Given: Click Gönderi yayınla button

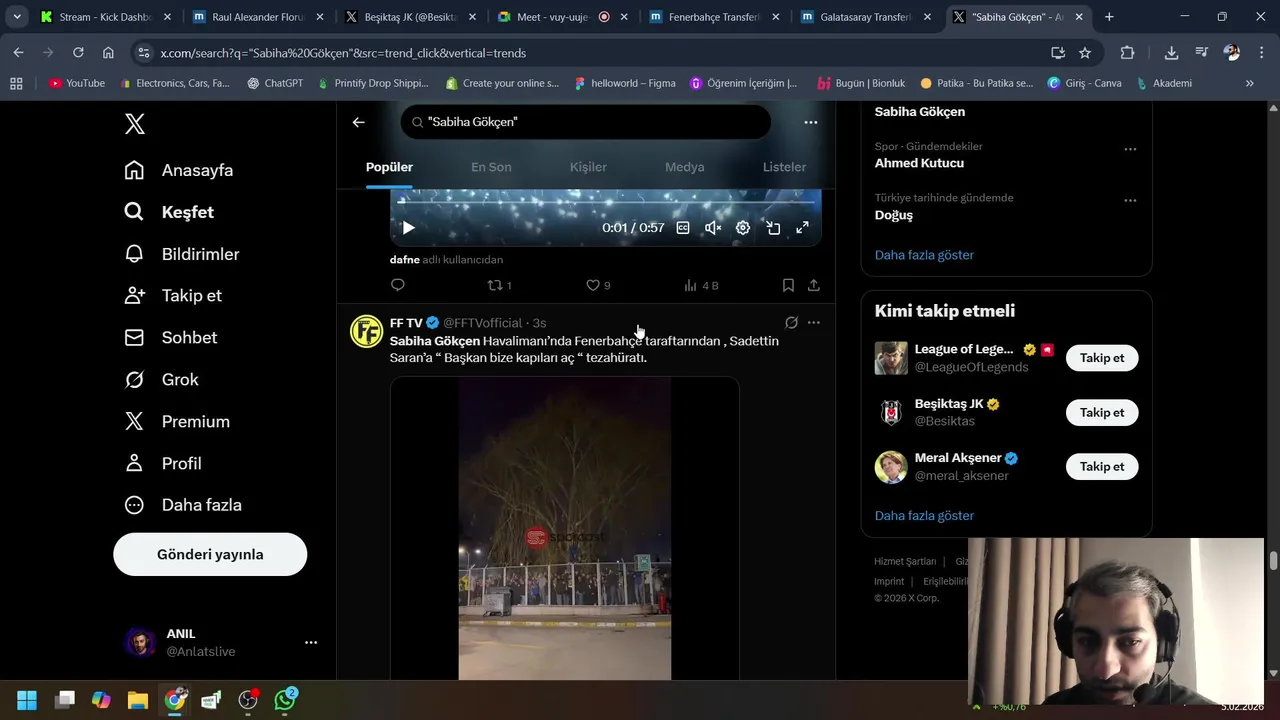Looking at the screenshot, I should point(210,554).
